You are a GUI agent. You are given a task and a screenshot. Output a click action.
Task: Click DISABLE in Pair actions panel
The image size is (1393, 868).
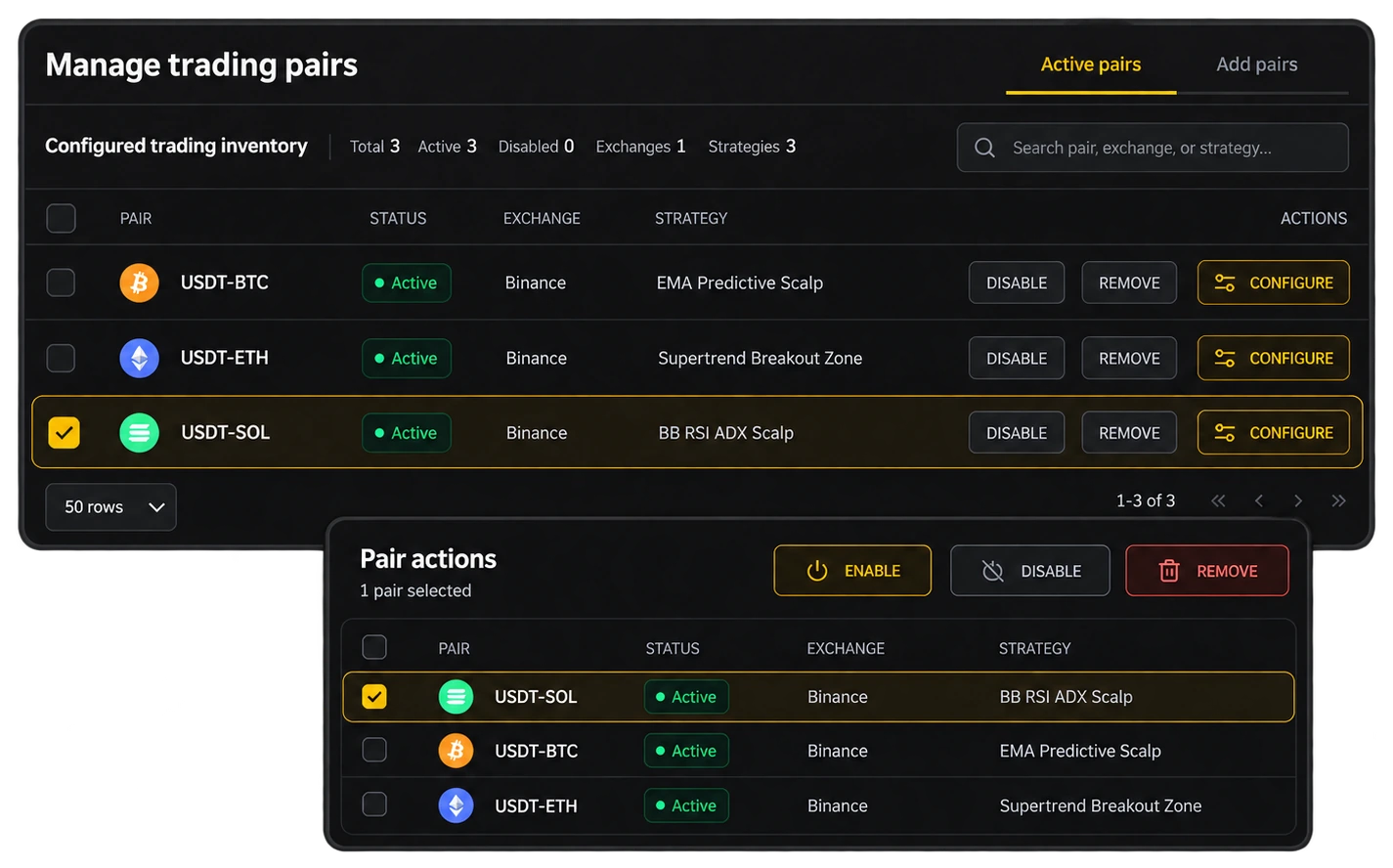1030,571
